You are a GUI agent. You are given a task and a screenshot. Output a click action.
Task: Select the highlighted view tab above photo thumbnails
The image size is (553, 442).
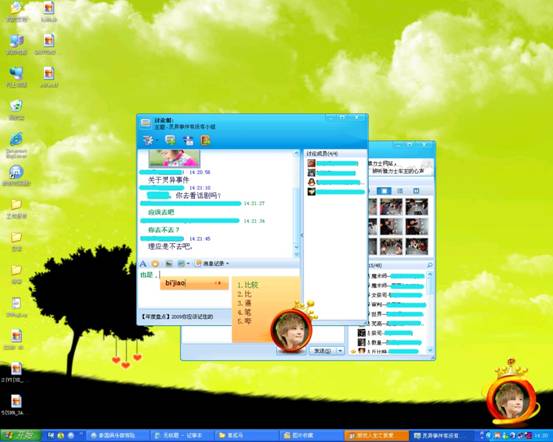384,191
